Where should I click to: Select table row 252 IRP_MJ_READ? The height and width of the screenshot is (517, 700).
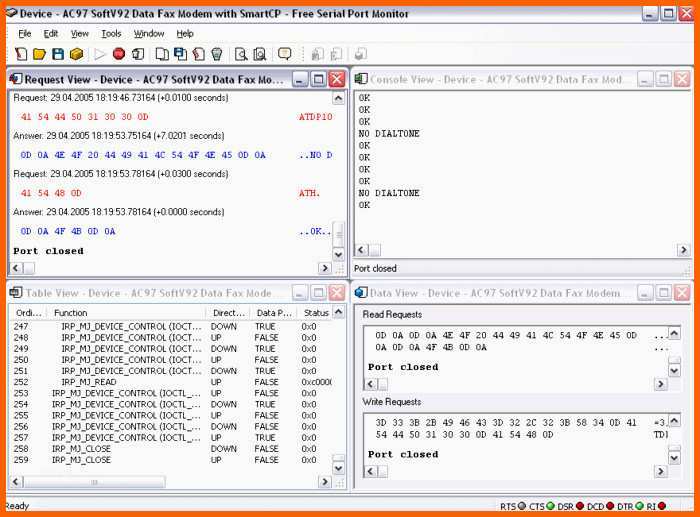pyautogui.click(x=171, y=382)
